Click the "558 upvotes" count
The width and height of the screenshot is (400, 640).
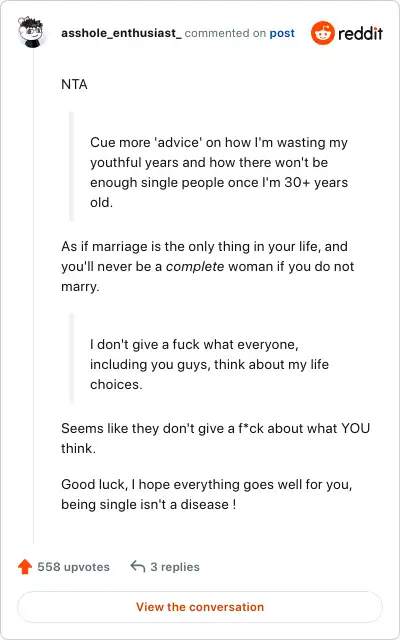coord(73,567)
